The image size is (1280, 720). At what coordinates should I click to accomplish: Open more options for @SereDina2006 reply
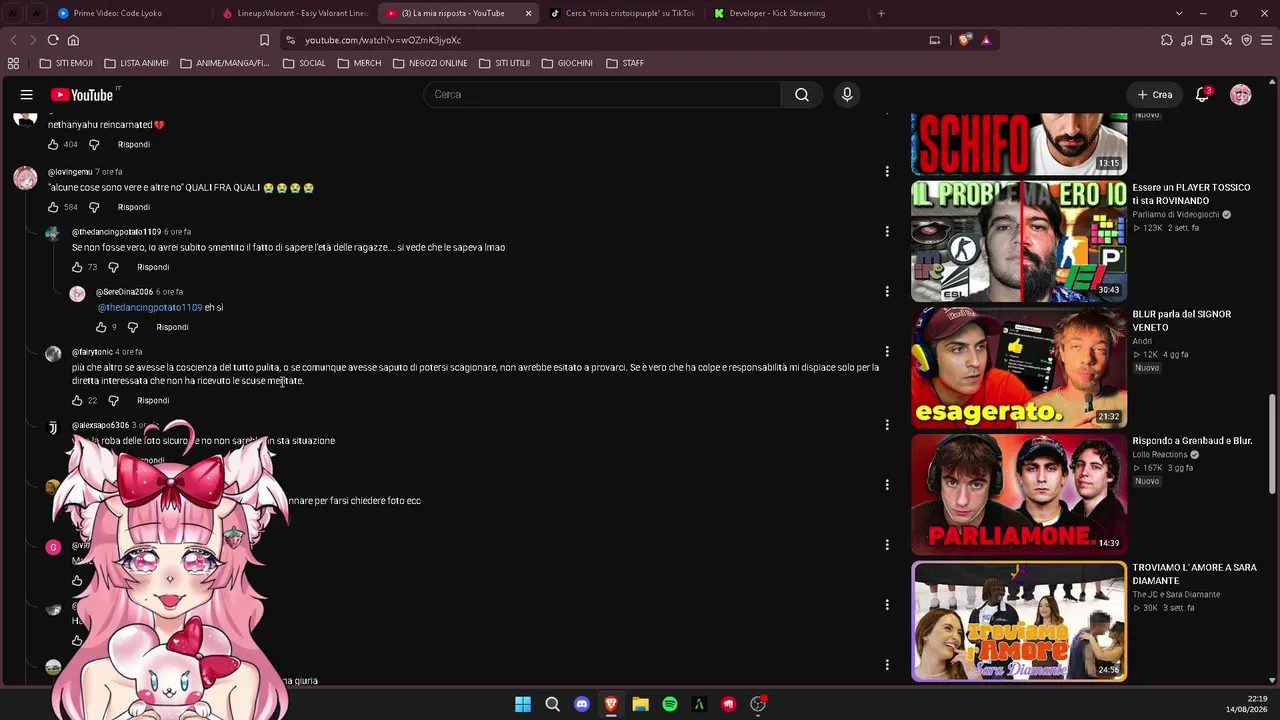(887, 292)
